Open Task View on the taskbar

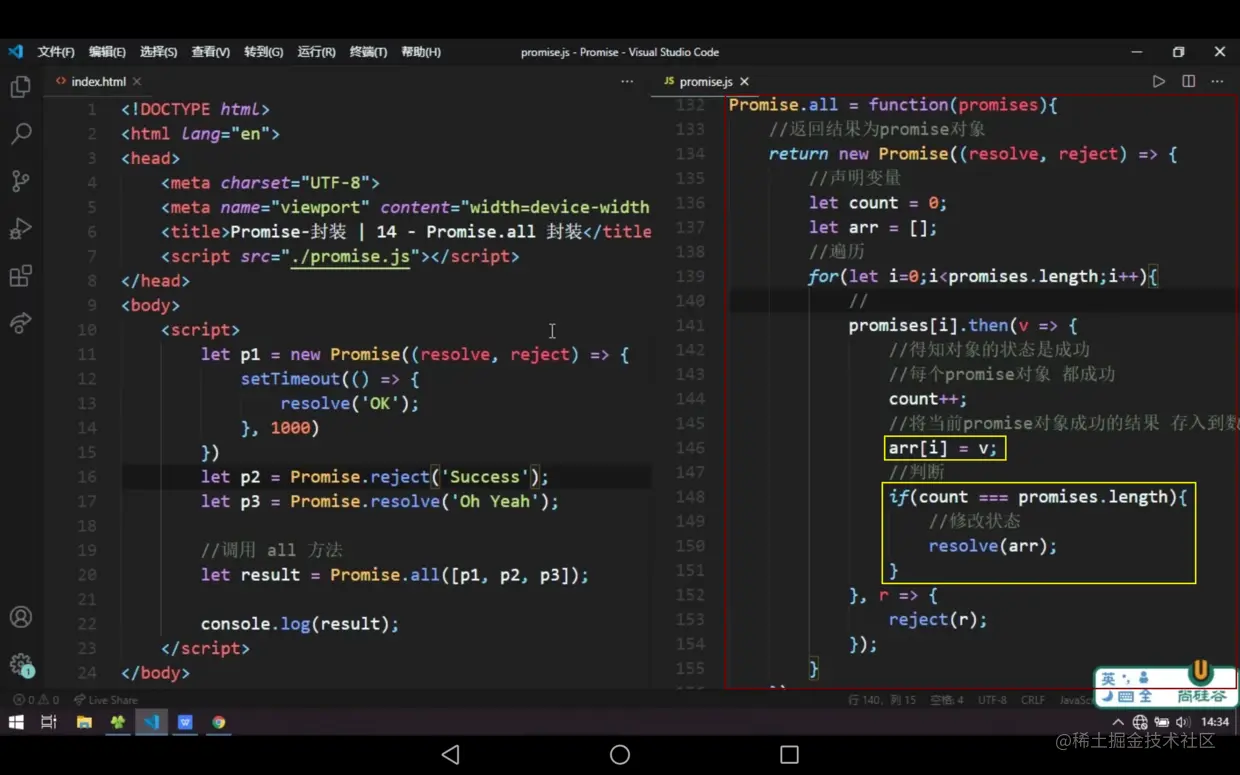click(x=49, y=722)
